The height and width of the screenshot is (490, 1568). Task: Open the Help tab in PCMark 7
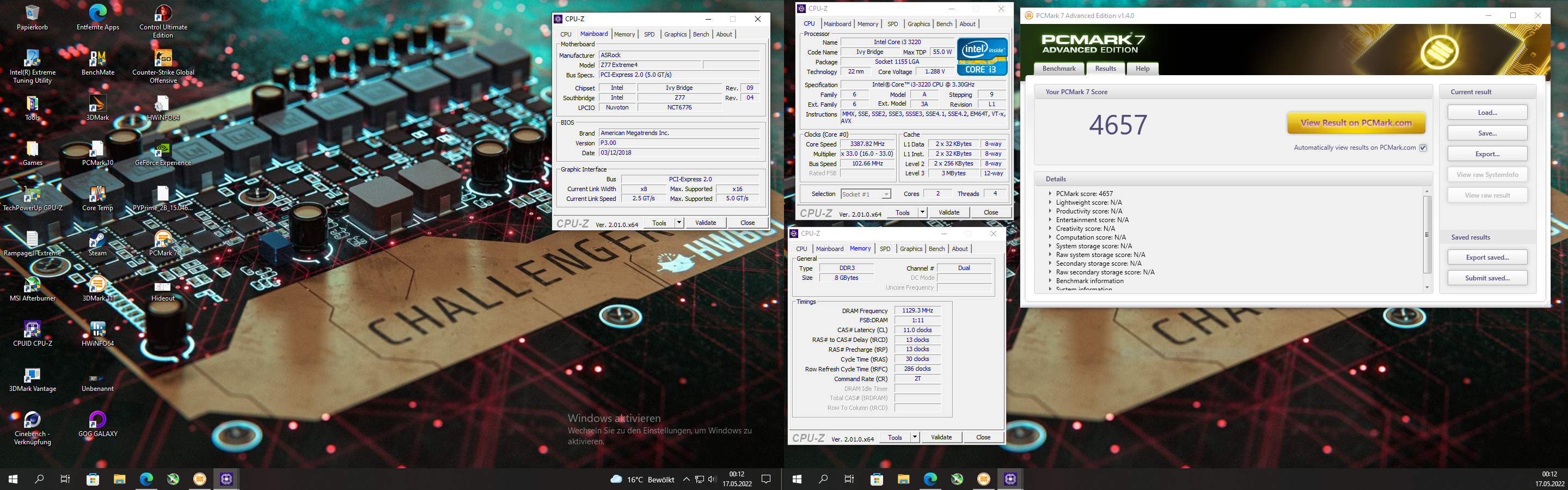(1143, 69)
